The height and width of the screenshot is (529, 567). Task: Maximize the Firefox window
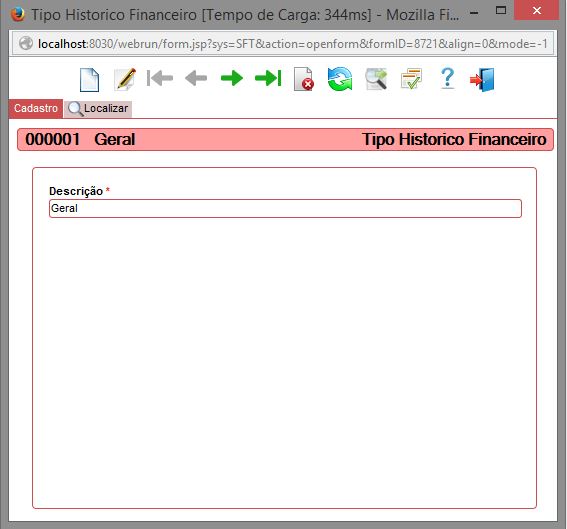[501, 10]
